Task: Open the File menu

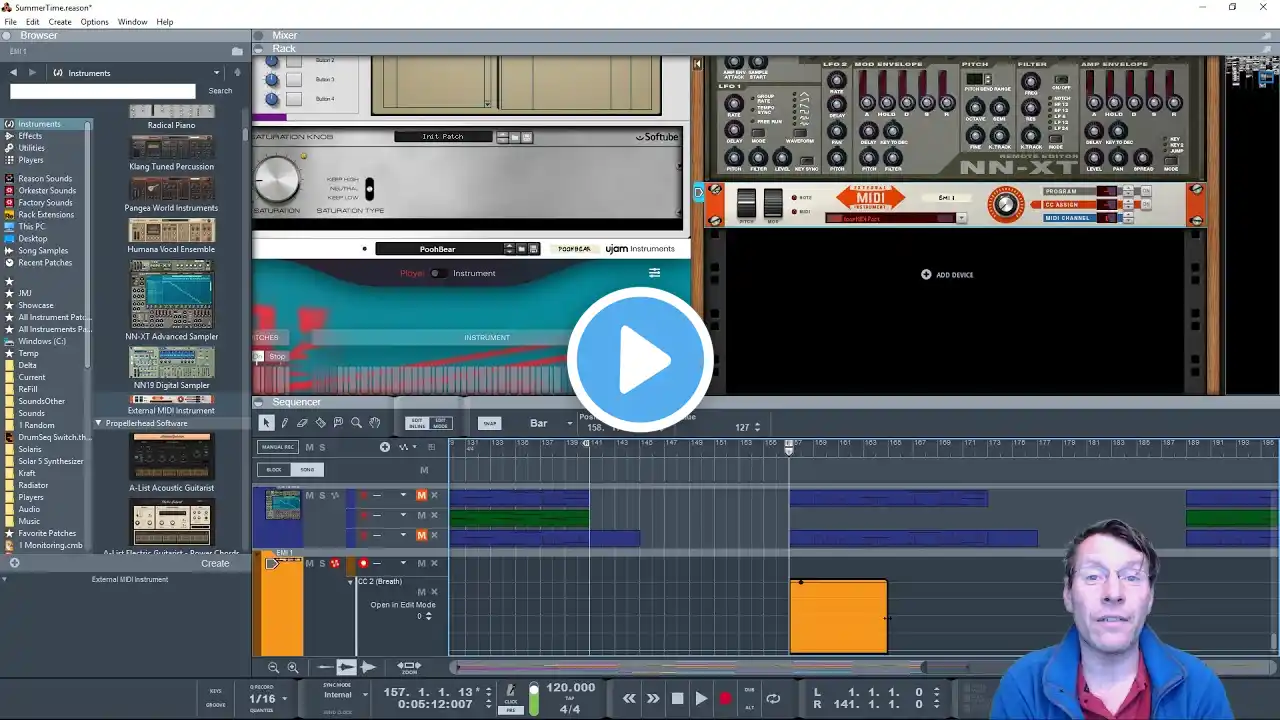Action: 10,22
